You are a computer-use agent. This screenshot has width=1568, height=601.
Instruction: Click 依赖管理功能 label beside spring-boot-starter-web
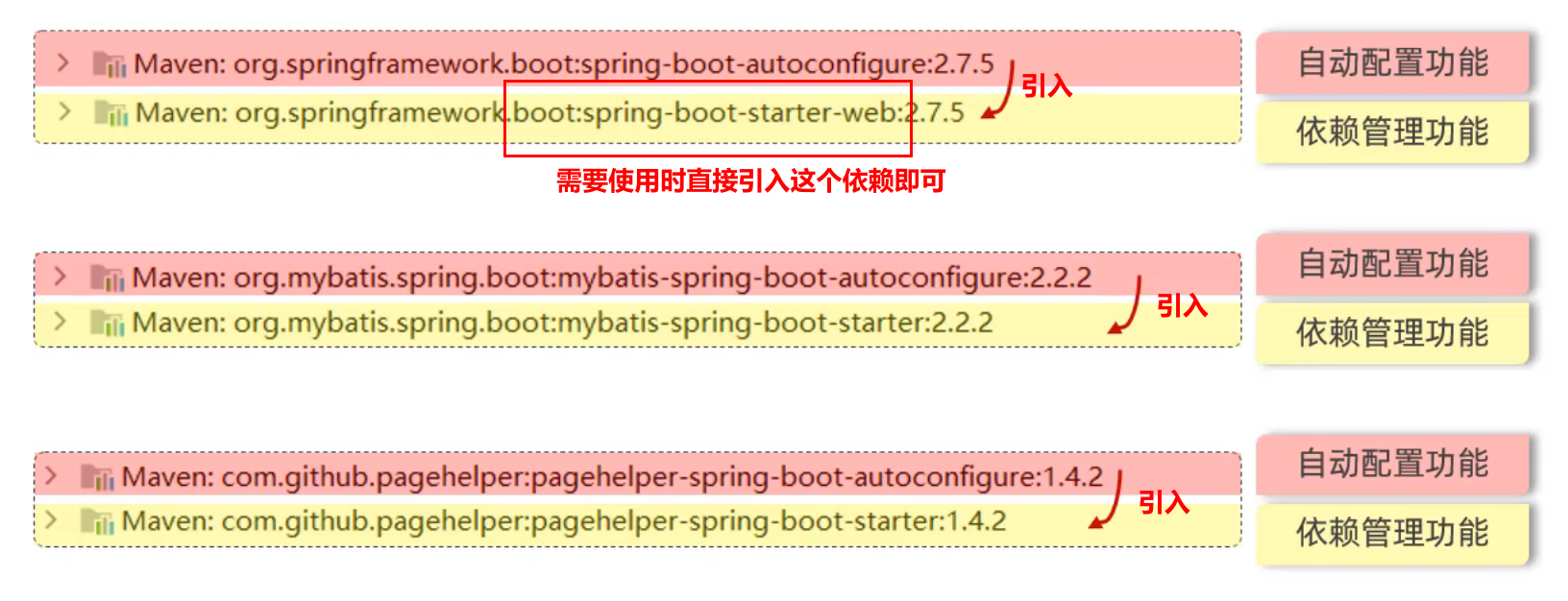(1392, 132)
